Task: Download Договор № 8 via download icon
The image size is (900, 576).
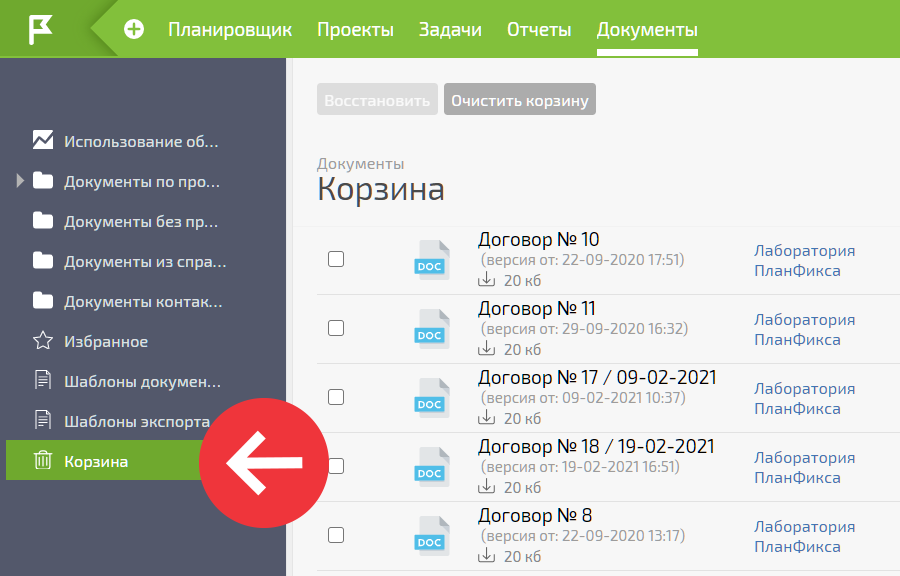Action: 486,555
